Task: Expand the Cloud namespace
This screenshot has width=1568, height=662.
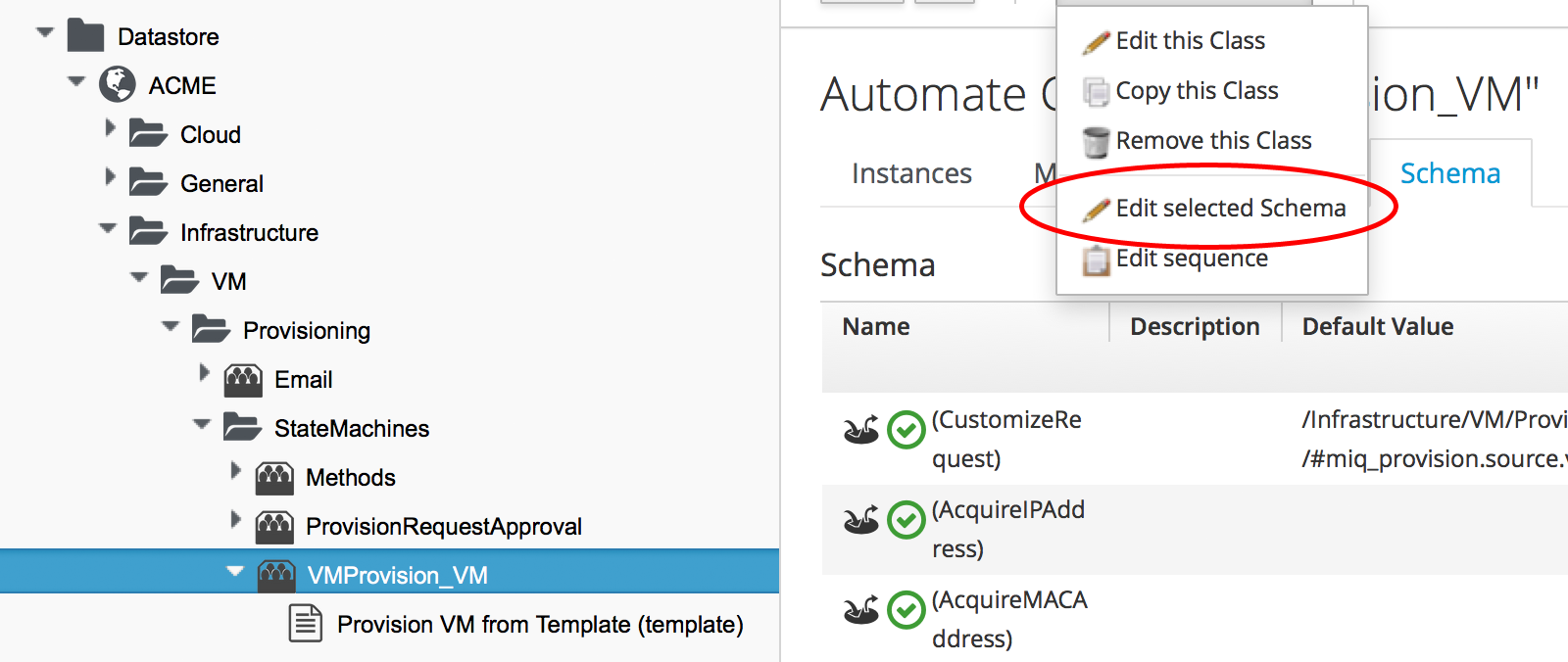Action: 110,128
